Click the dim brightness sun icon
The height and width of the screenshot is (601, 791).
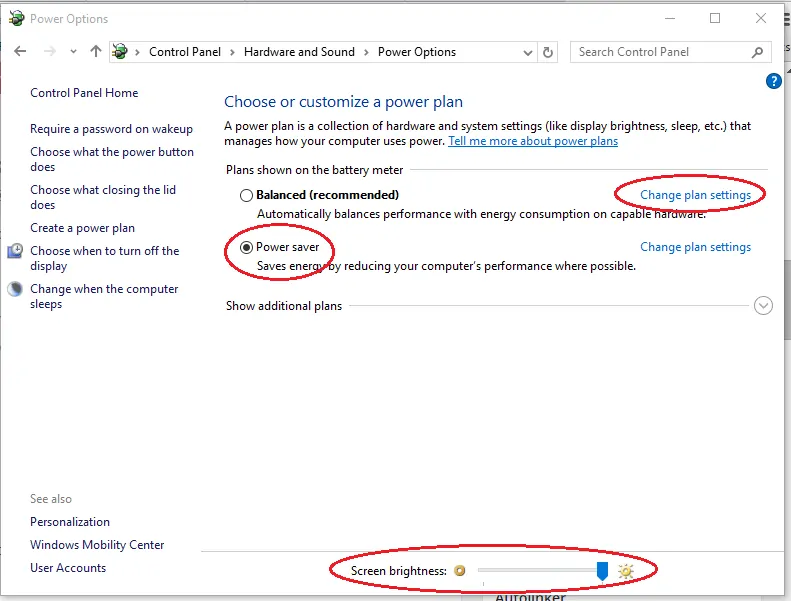tap(460, 571)
